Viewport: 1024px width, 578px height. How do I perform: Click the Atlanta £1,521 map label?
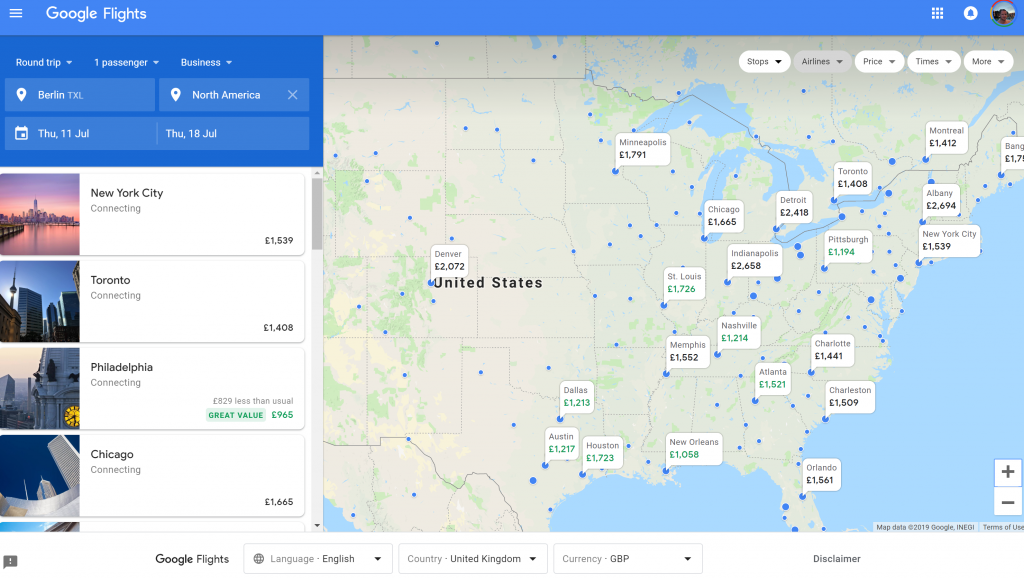point(773,378)
